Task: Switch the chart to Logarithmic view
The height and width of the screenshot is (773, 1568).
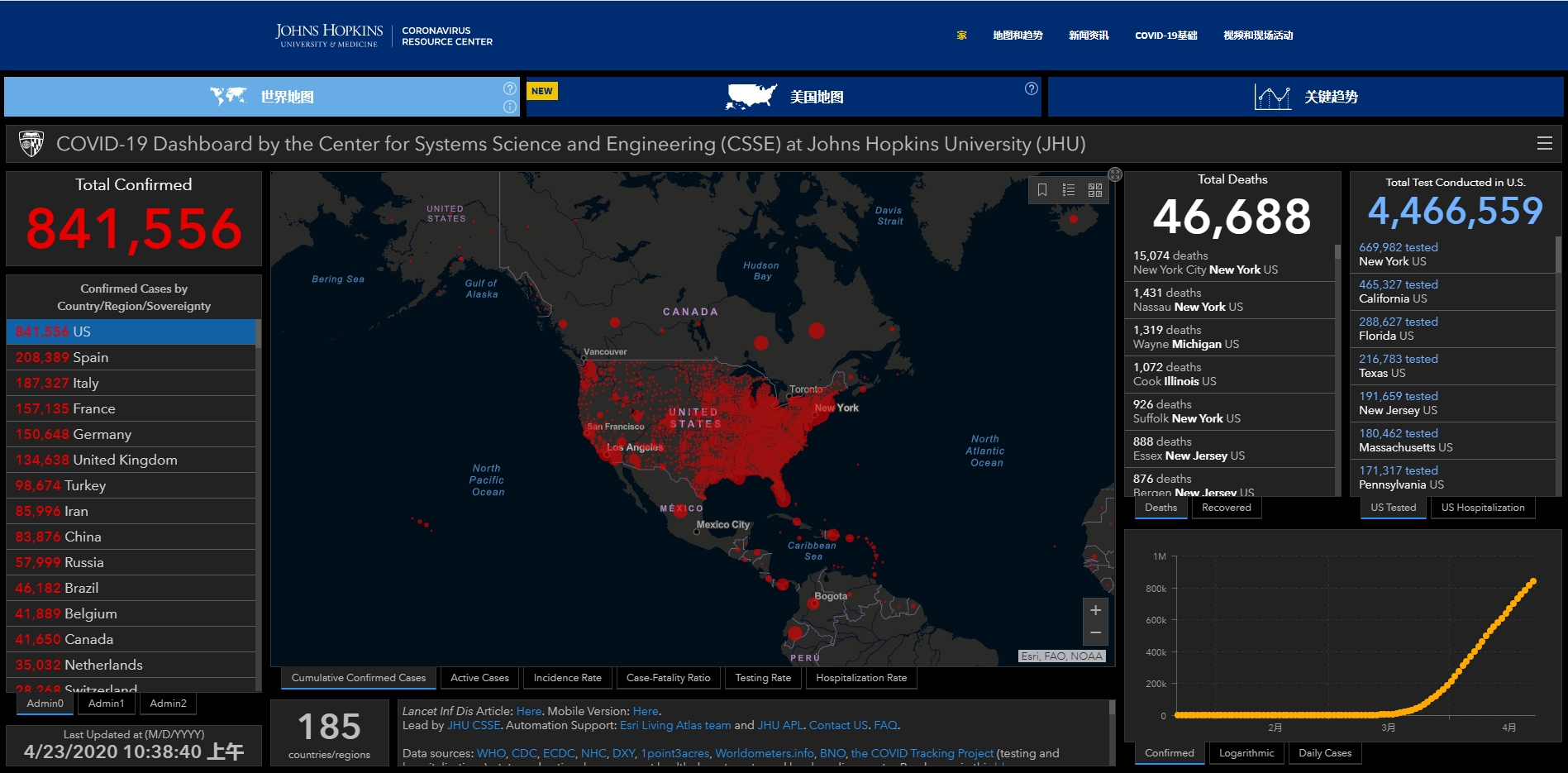Action: [1246, 753]
